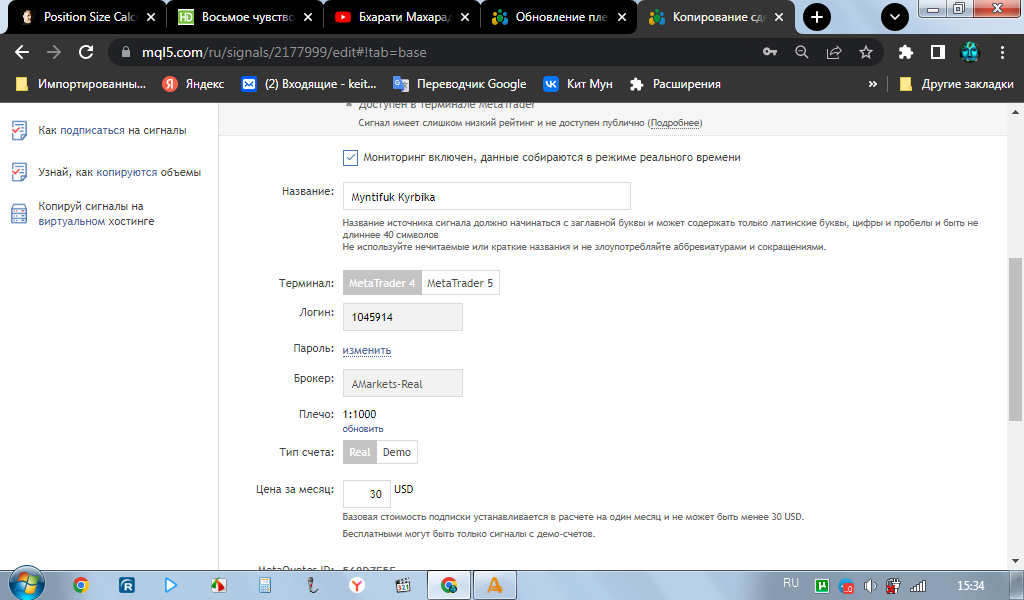
Task: Share this page via share icon
Action: (x=834, y=52)
